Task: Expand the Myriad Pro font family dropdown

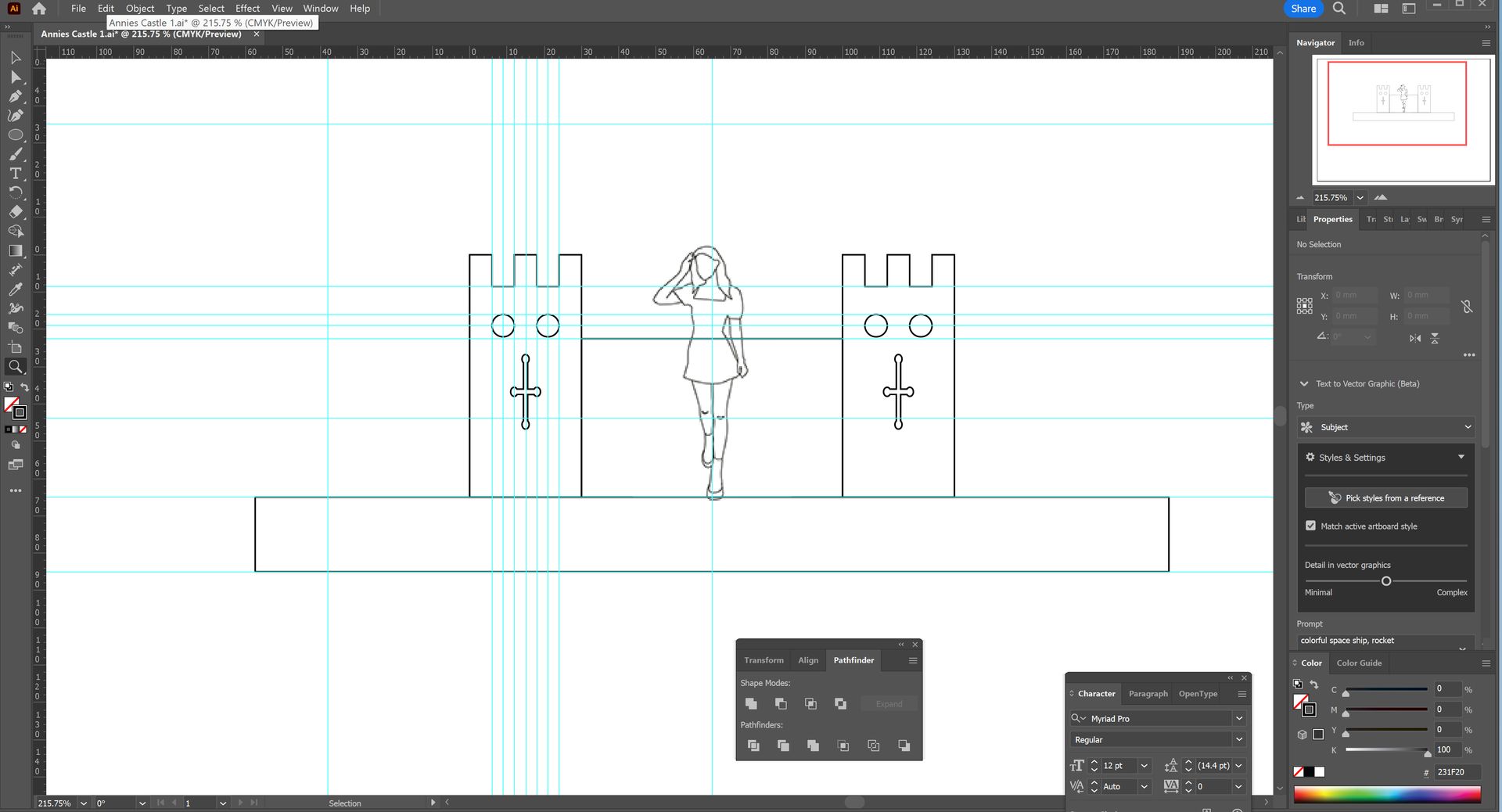Action: (x=1238, y=718)
